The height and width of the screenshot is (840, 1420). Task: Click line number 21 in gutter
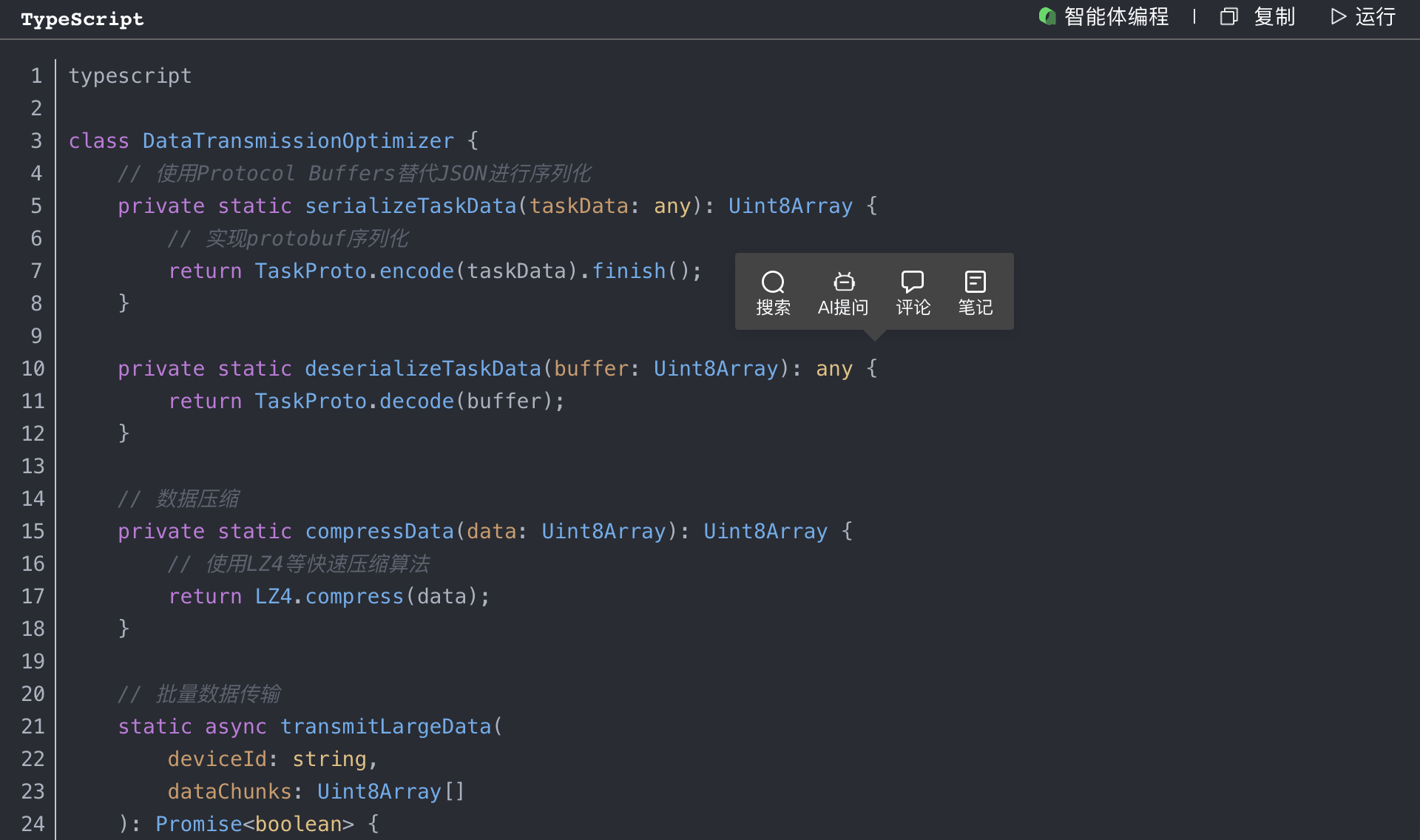pos(33,726)
